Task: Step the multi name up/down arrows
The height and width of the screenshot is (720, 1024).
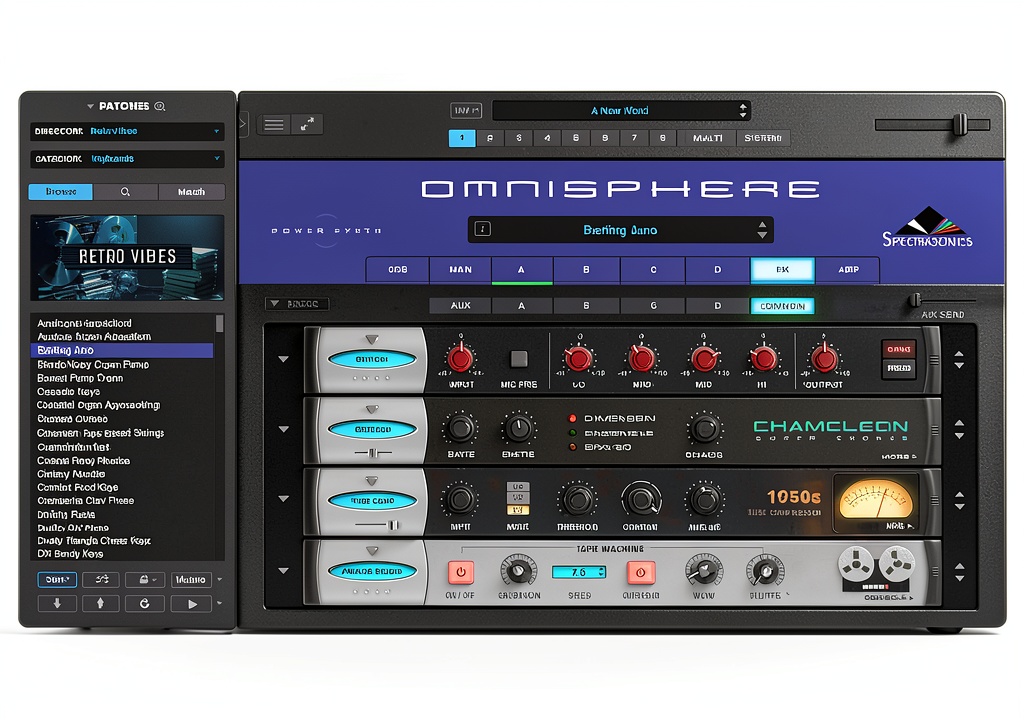Action: (743, 110)
